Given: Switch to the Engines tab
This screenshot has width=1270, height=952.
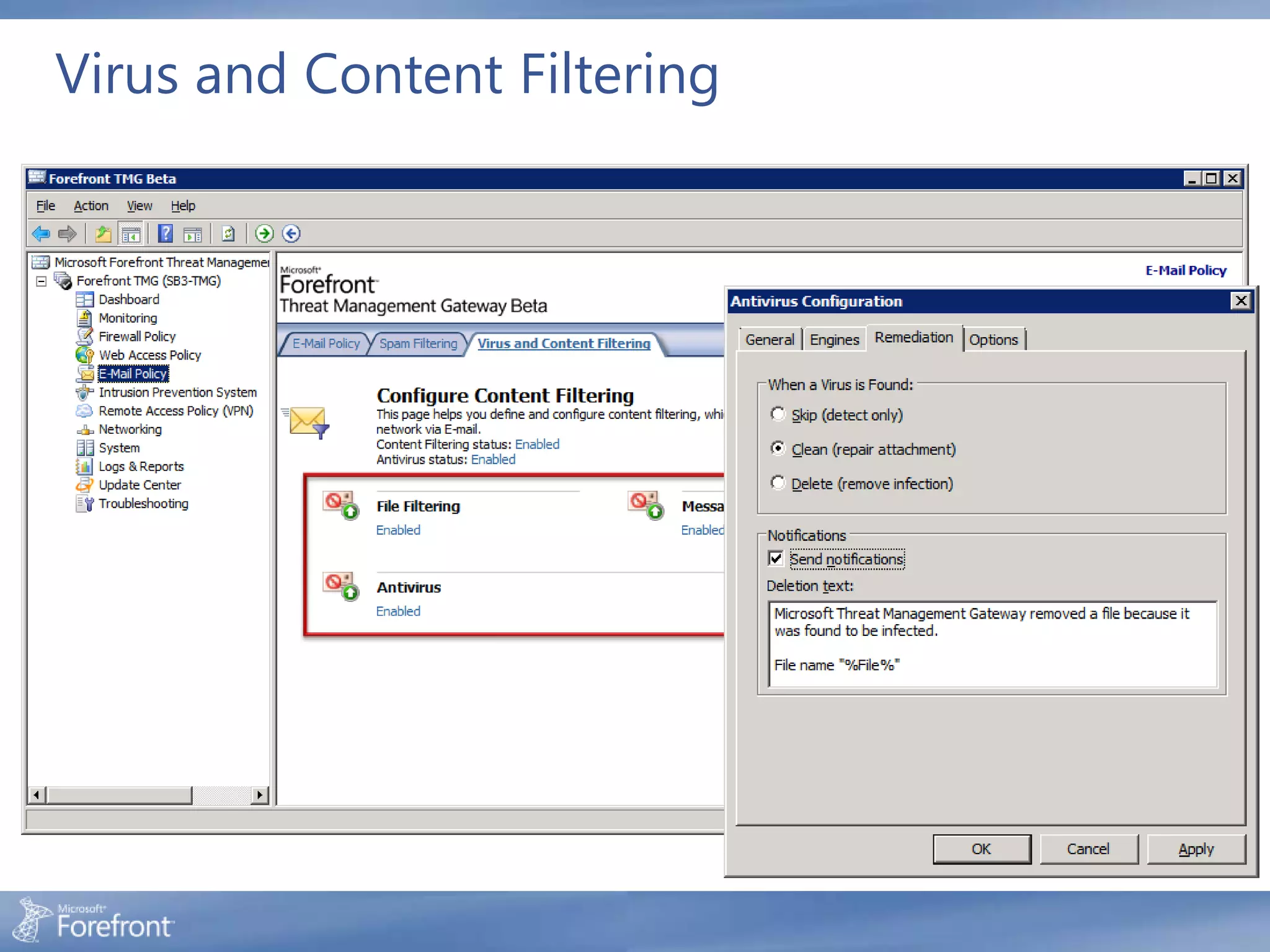Looking at the screenshot, I should click(x=834, y=340).
